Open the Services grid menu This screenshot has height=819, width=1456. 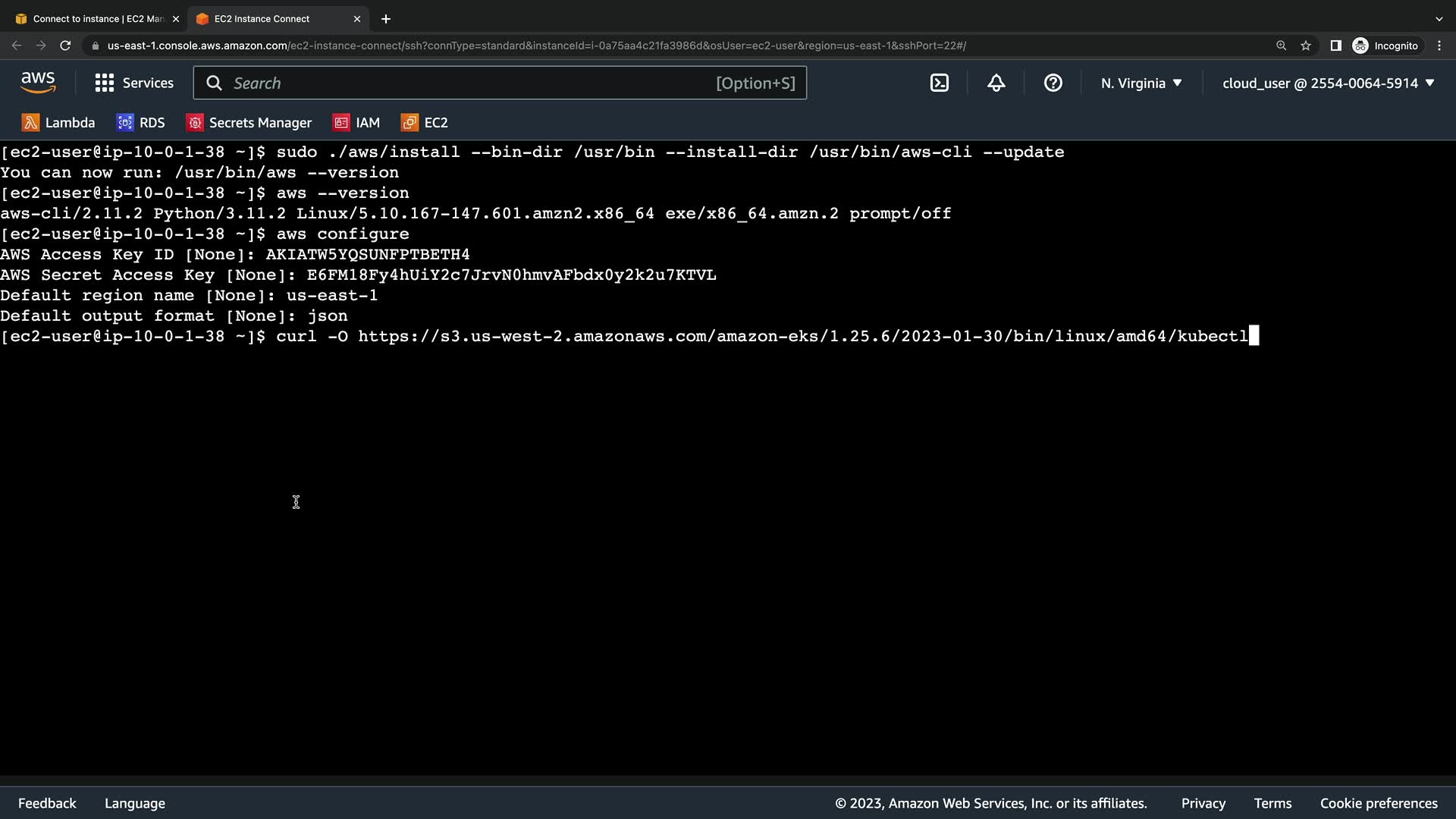pos(134,83)
